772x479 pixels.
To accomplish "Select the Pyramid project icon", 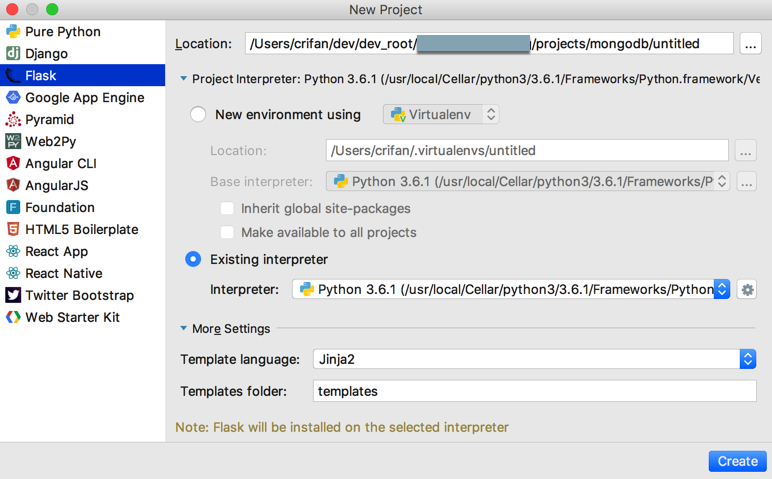I will 13,119.
